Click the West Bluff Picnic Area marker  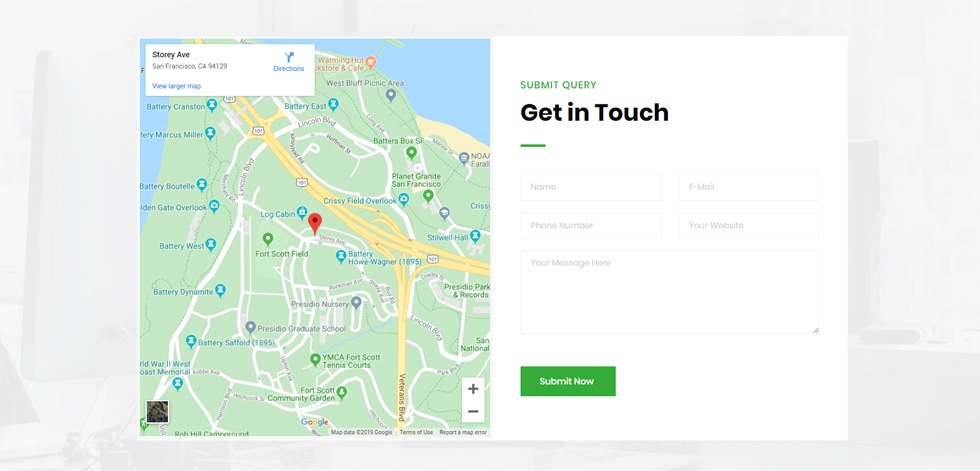[x=391, y=96]
